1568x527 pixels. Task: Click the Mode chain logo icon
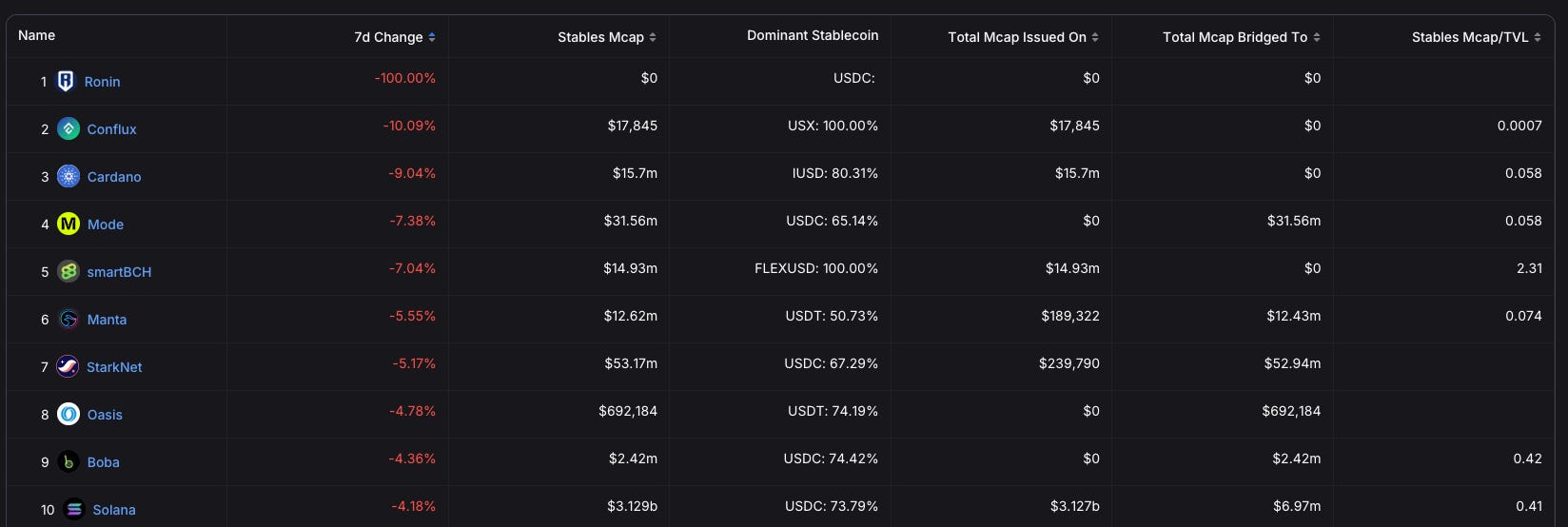pyautogui.click(x=69, y=224)
